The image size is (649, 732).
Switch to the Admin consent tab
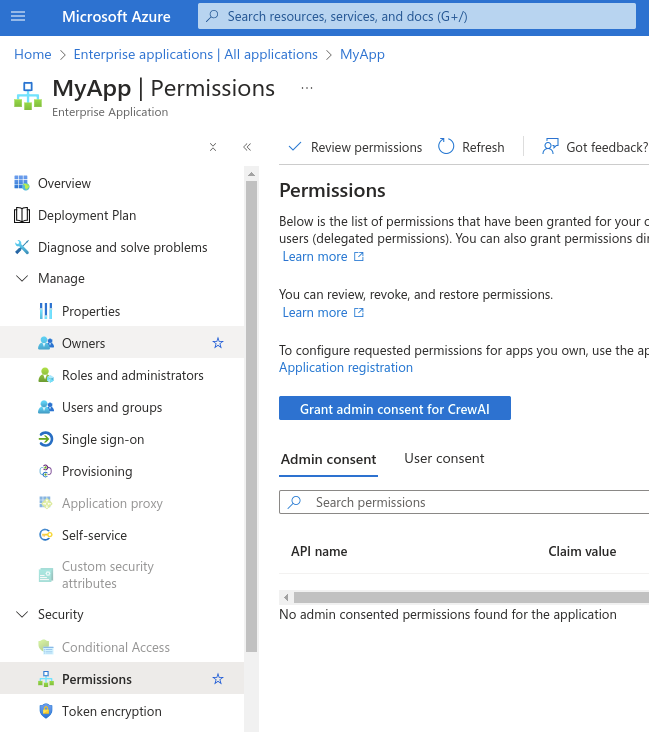[x=328, y=459]
